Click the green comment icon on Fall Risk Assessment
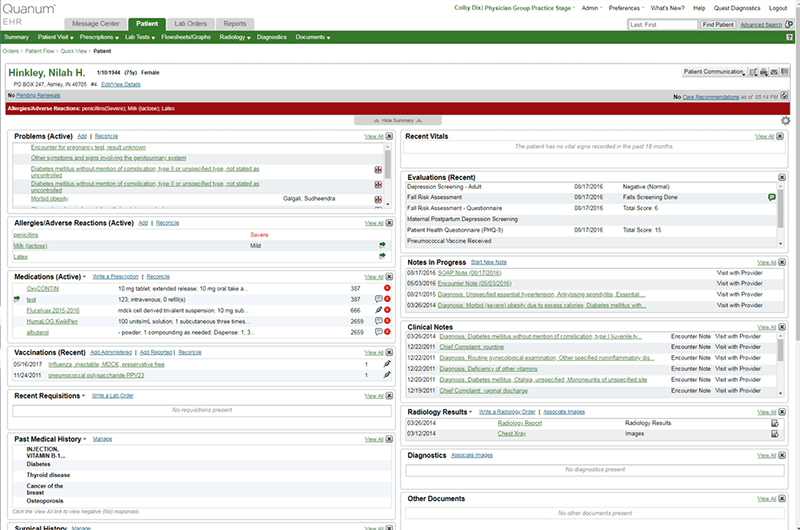The width and height of the screenshot is (800, 530). [772, 197]
